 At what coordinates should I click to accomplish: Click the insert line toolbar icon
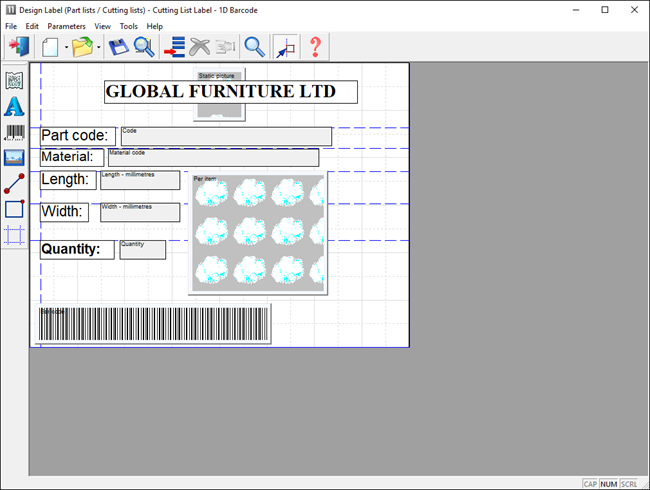(173, 47)
